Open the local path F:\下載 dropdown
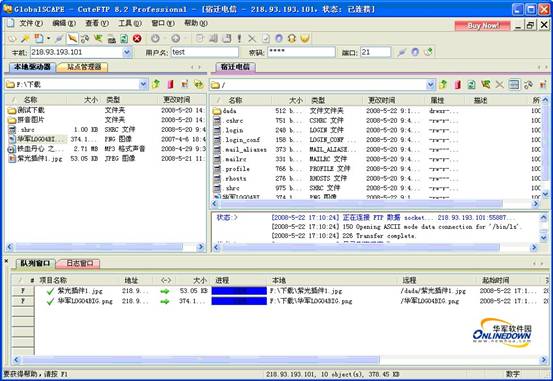Viewport: 553px width, 381px height. click(x=143, y=84)
